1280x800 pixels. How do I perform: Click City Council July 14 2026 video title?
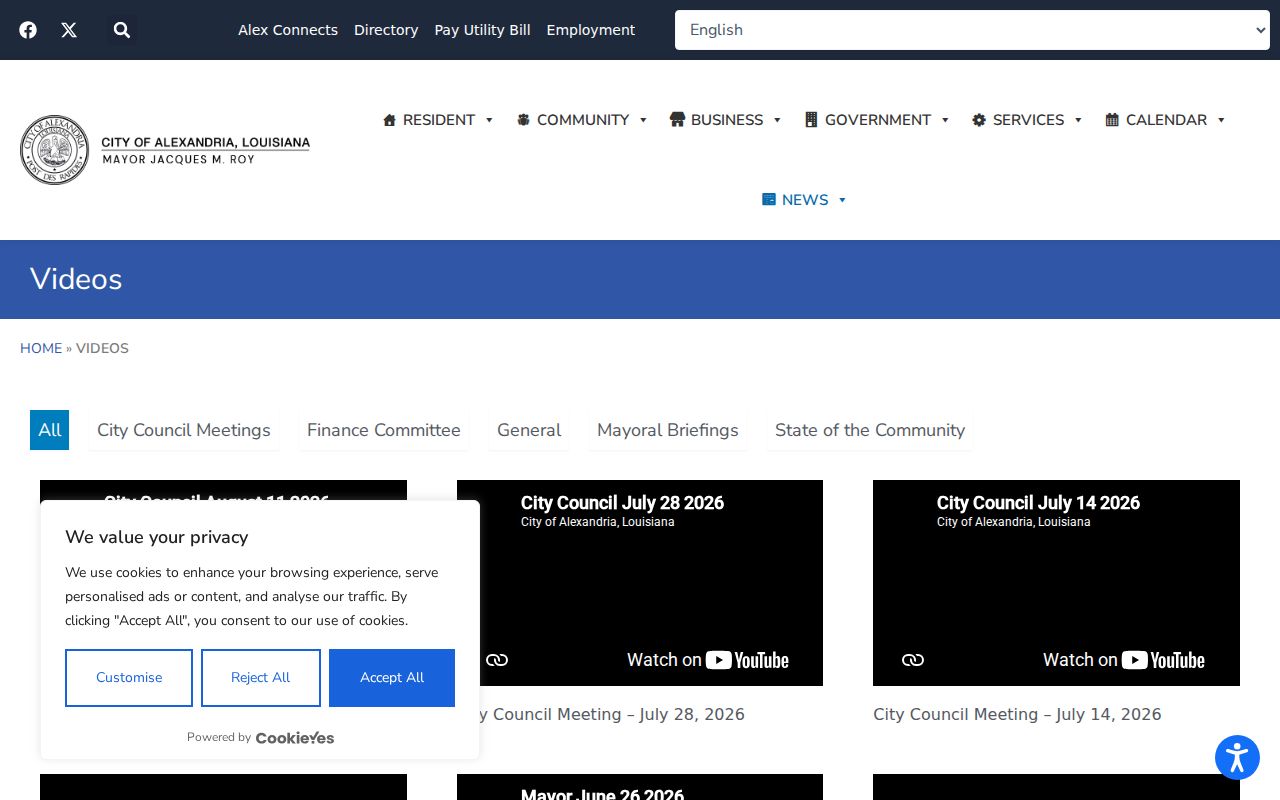tap(1038, 503)
